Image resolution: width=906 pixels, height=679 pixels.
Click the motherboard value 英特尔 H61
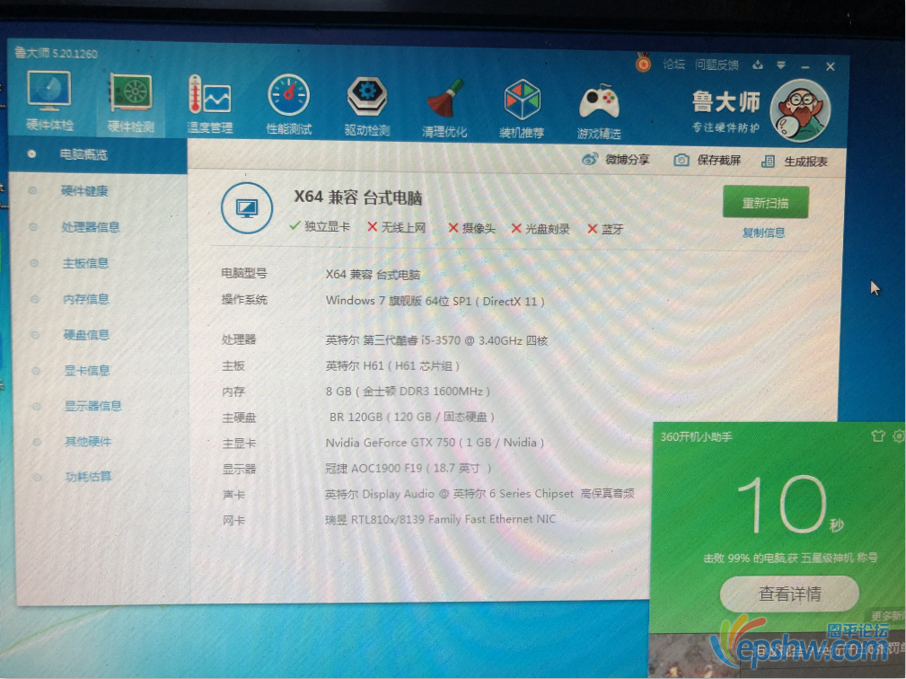[392, 366]
